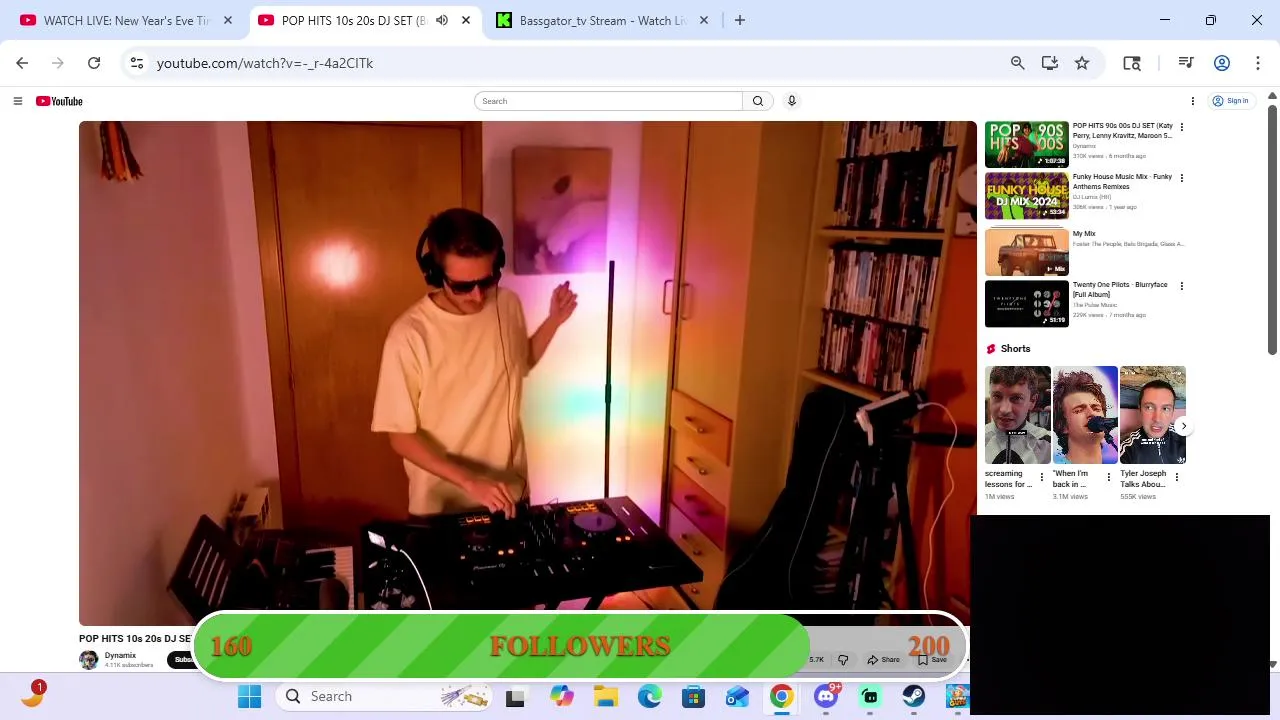Image resolution: width=1280 pixels, height=720 pixels.
Task: Click the POP HITS 10s 20s DJ SET video title
Action: point(135,638)
